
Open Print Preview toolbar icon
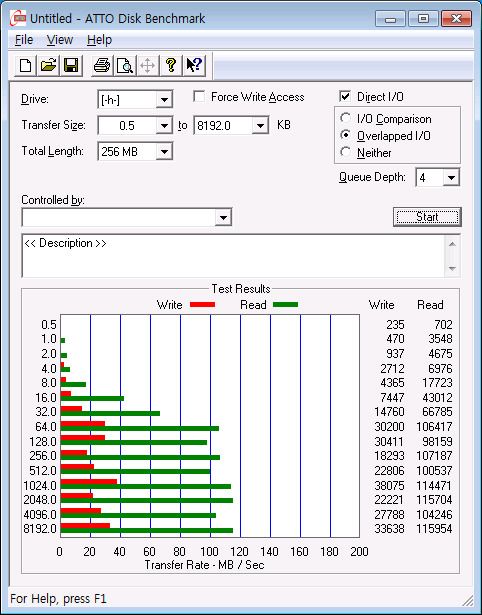(125, 65)
